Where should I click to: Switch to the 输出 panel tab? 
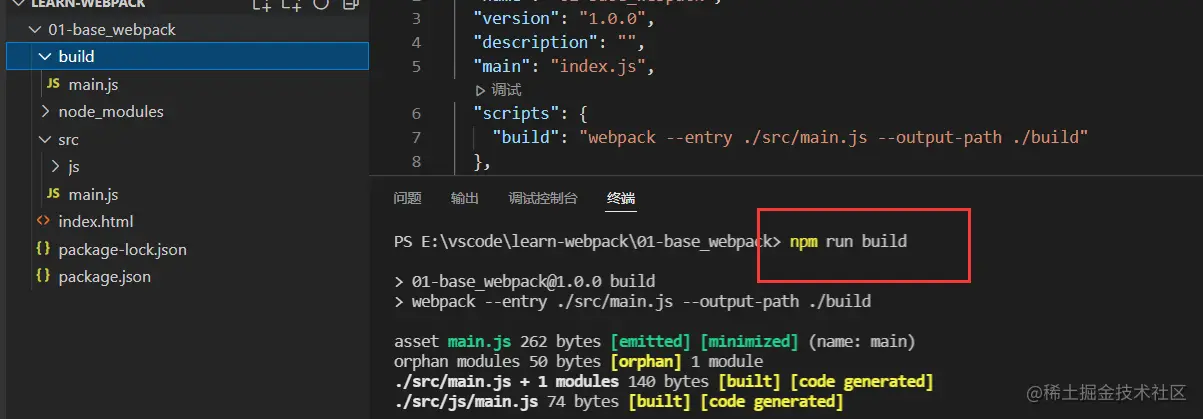pos(464,198)
